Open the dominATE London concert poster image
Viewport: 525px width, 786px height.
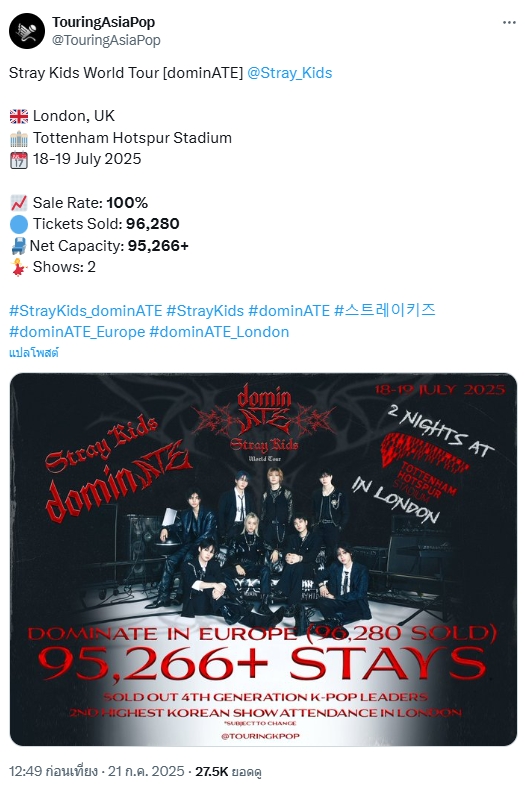(263, 559)
